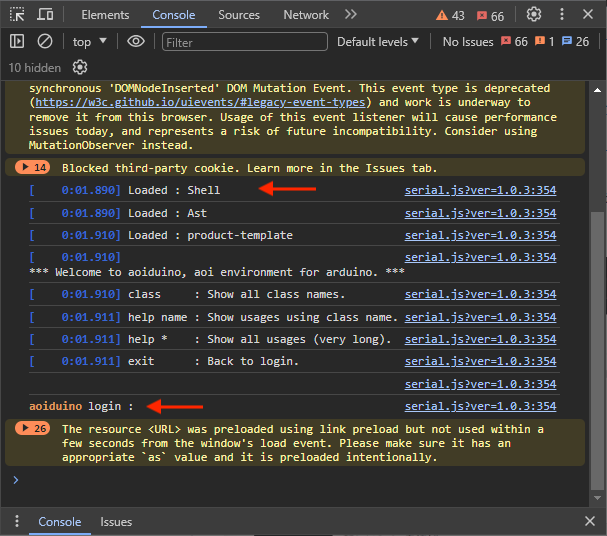Switch to the Sources tab
Viewport: 607px width, 536px height.
(x=239, y=15)
